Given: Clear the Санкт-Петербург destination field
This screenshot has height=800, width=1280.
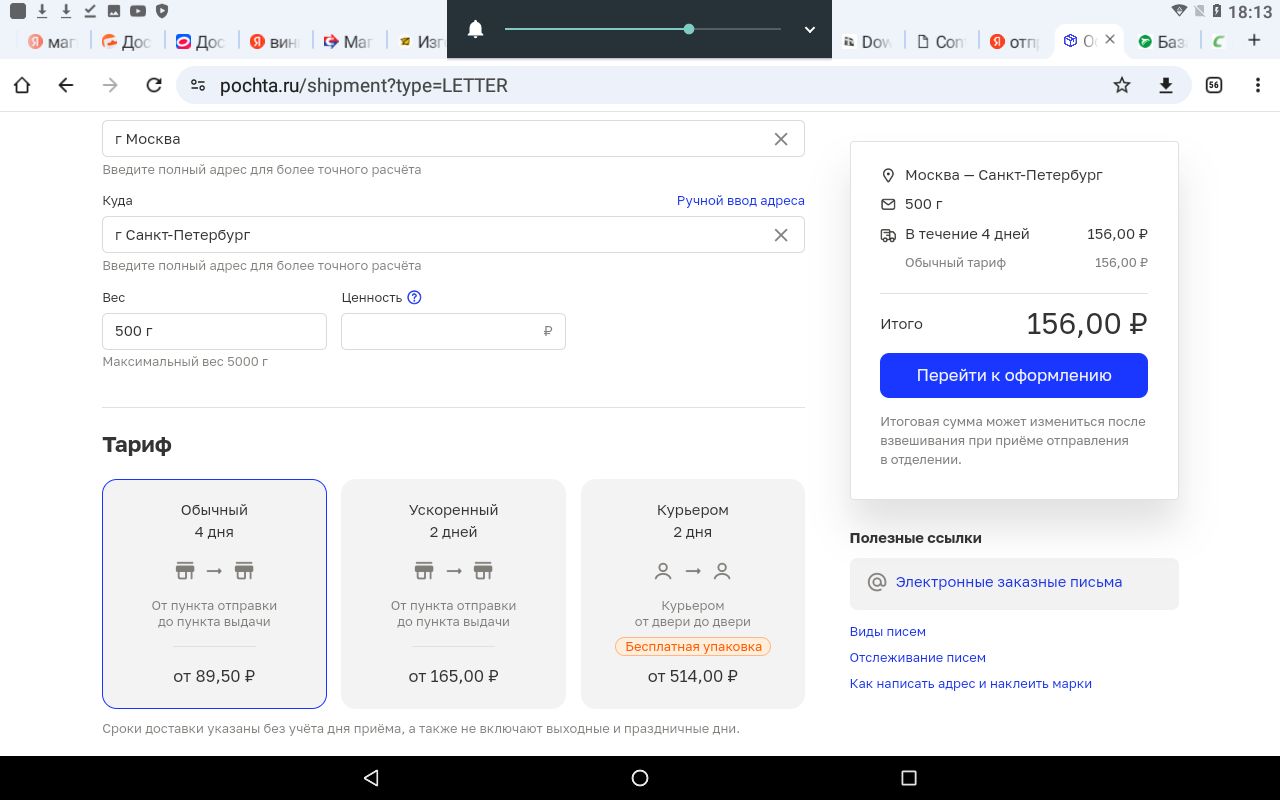Looking at the screenshot, I should tap(781, 235).
